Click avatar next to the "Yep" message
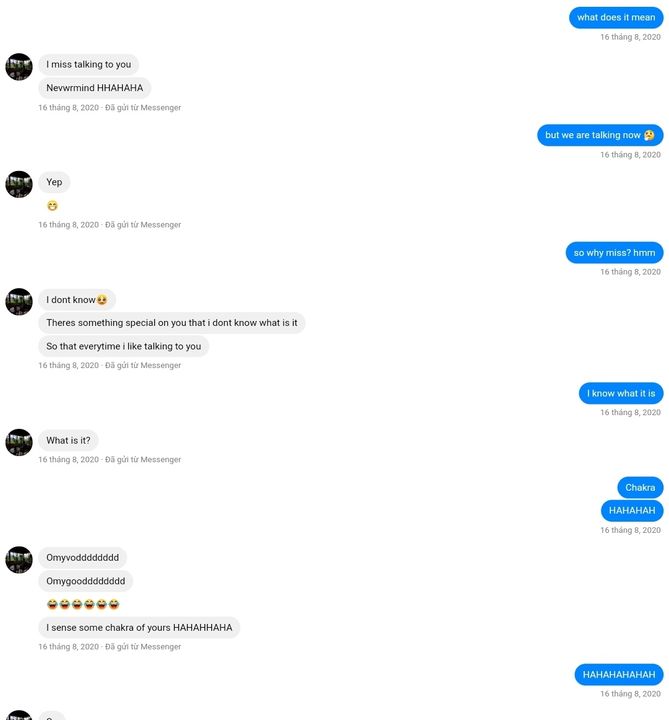The image size is (669, 720). [x=19, y=184]
